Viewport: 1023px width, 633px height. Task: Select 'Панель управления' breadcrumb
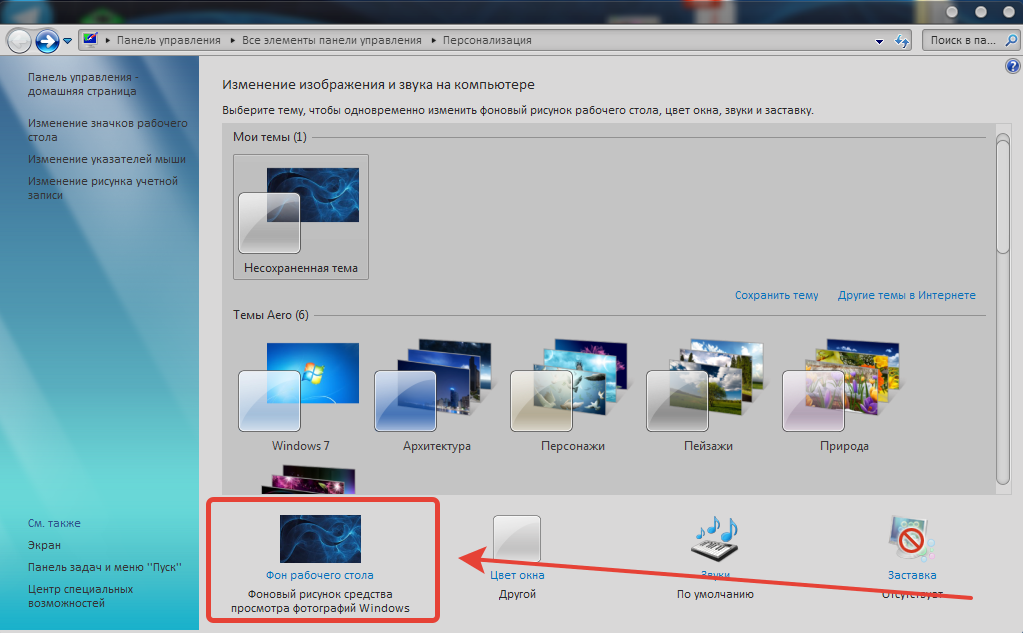pos(168,40)
